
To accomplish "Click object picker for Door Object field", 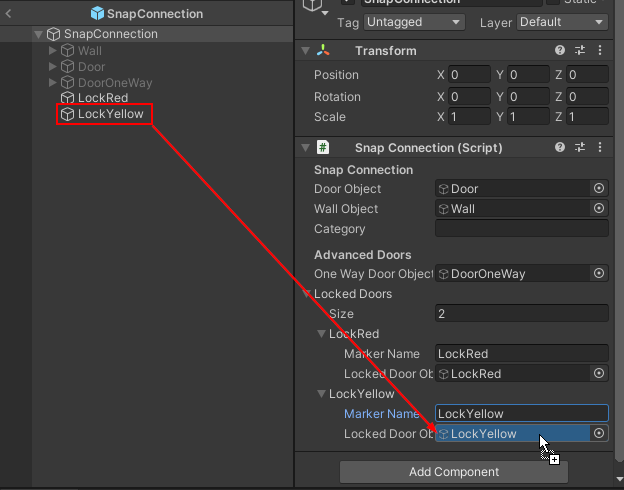I will [599, 189].
